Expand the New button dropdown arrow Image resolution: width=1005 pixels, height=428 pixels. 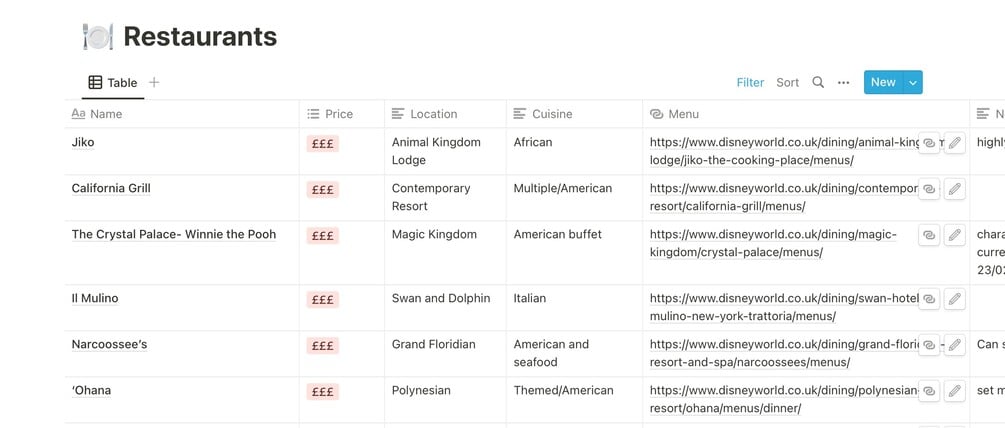[x=912, y=83]
